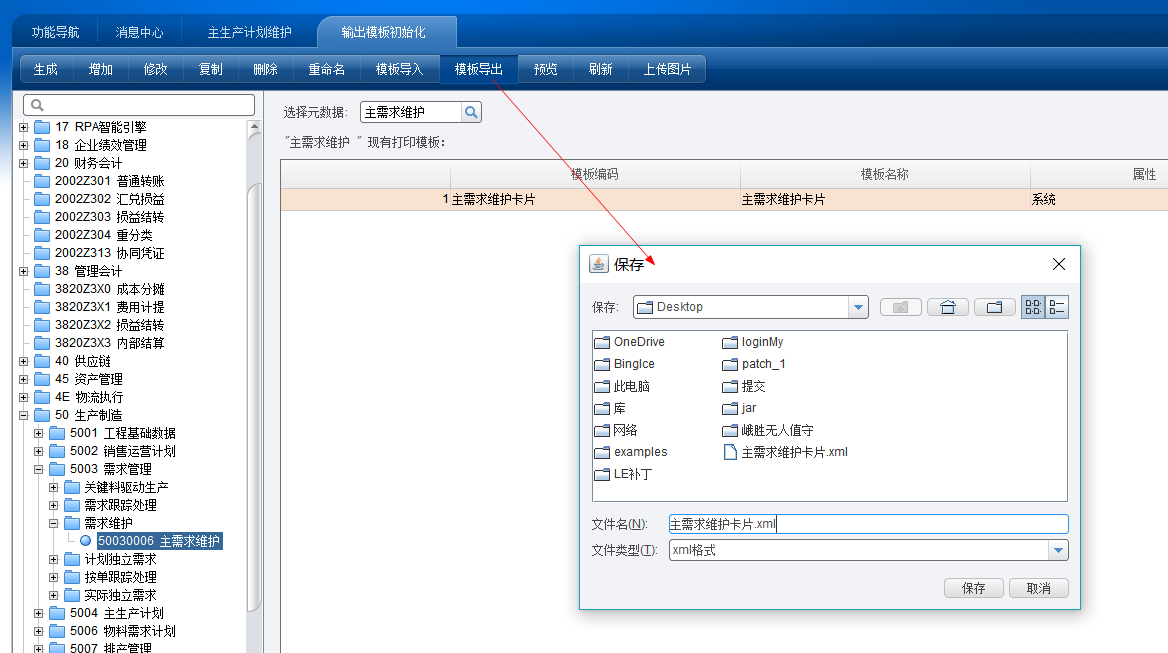Expand the 18 企业绩效管理 node

[24, 145]
